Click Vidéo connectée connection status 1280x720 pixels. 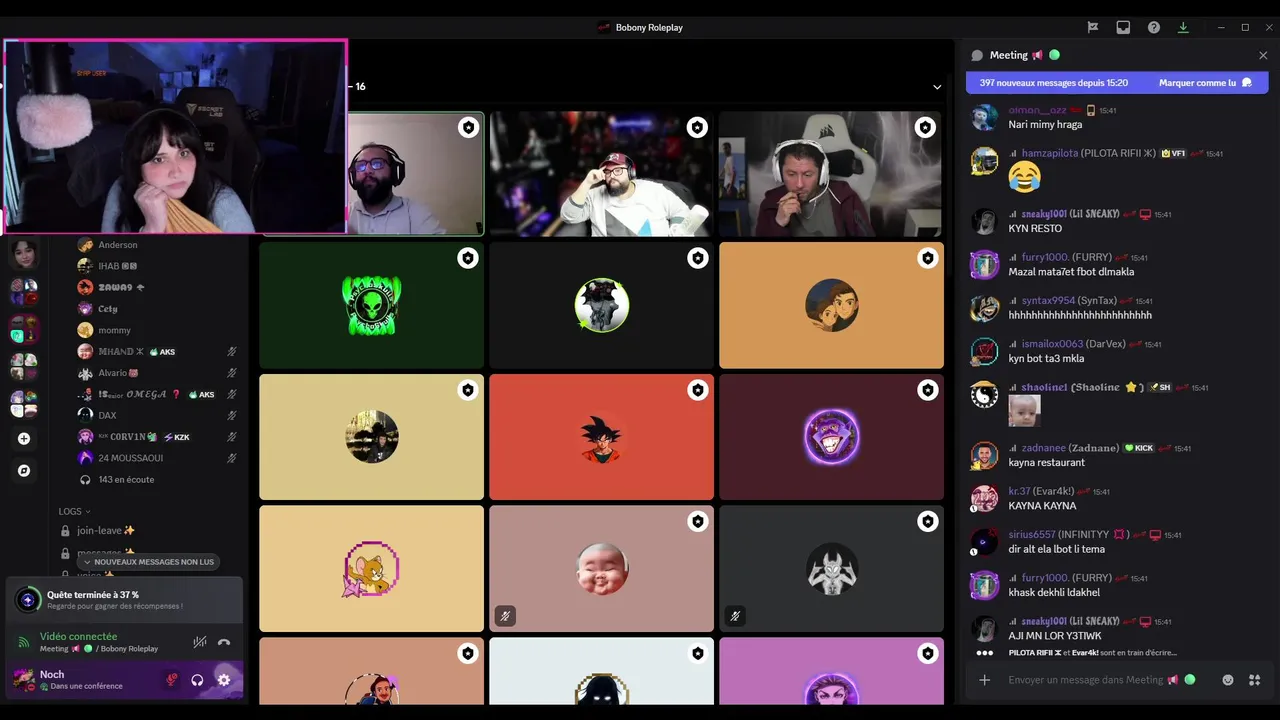pyautogui.click(x=78, y=636)
